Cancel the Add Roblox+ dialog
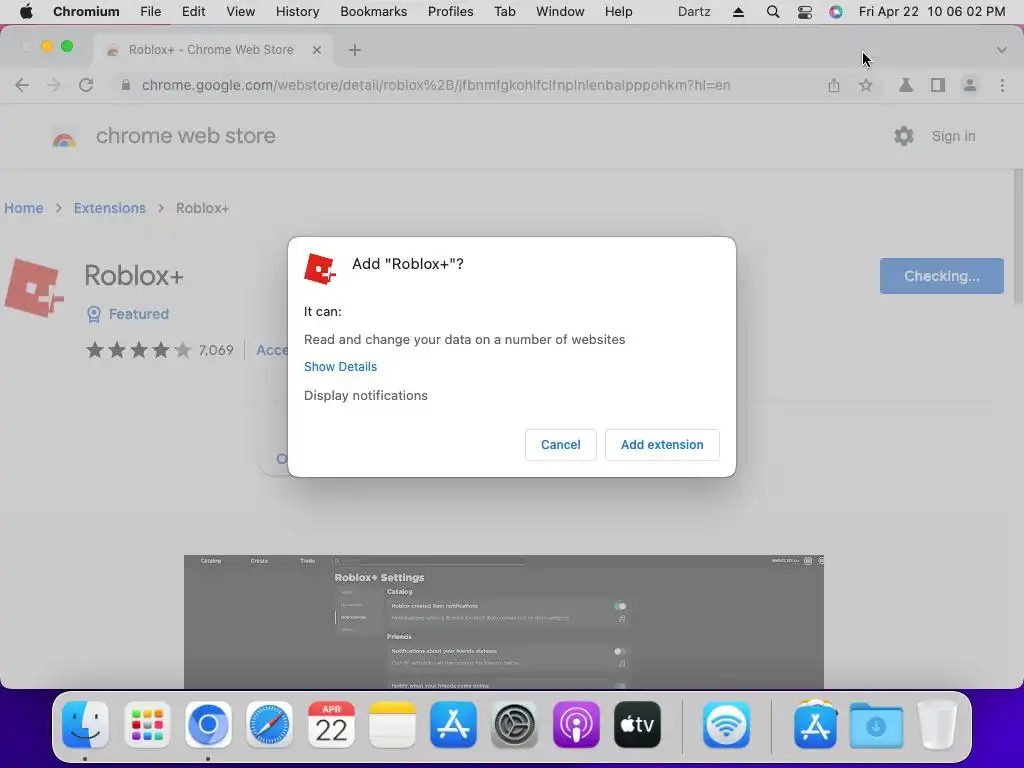 (560, 445)
